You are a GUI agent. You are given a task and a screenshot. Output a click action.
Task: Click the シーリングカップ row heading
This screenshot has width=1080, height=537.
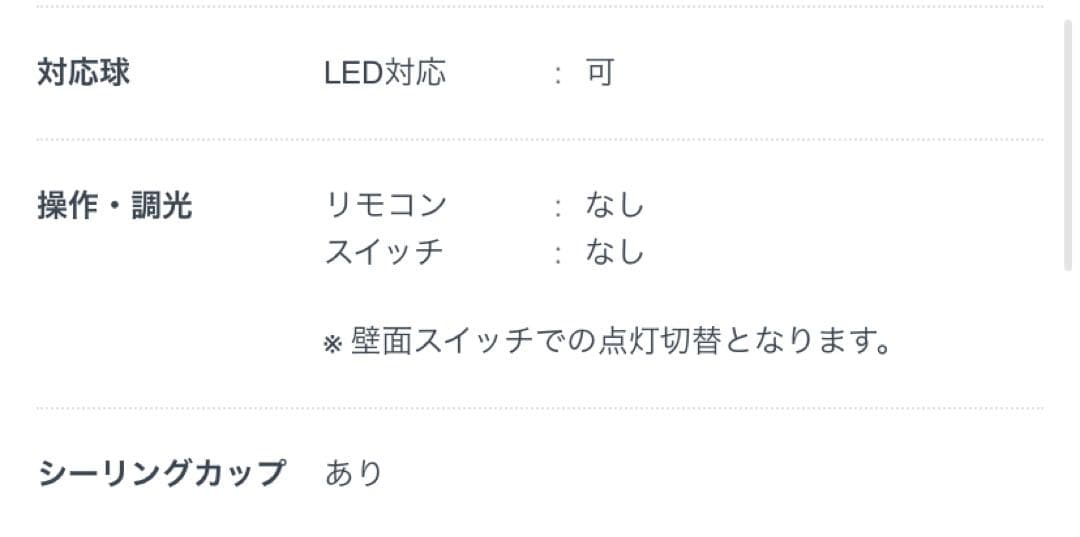[161, 473]
